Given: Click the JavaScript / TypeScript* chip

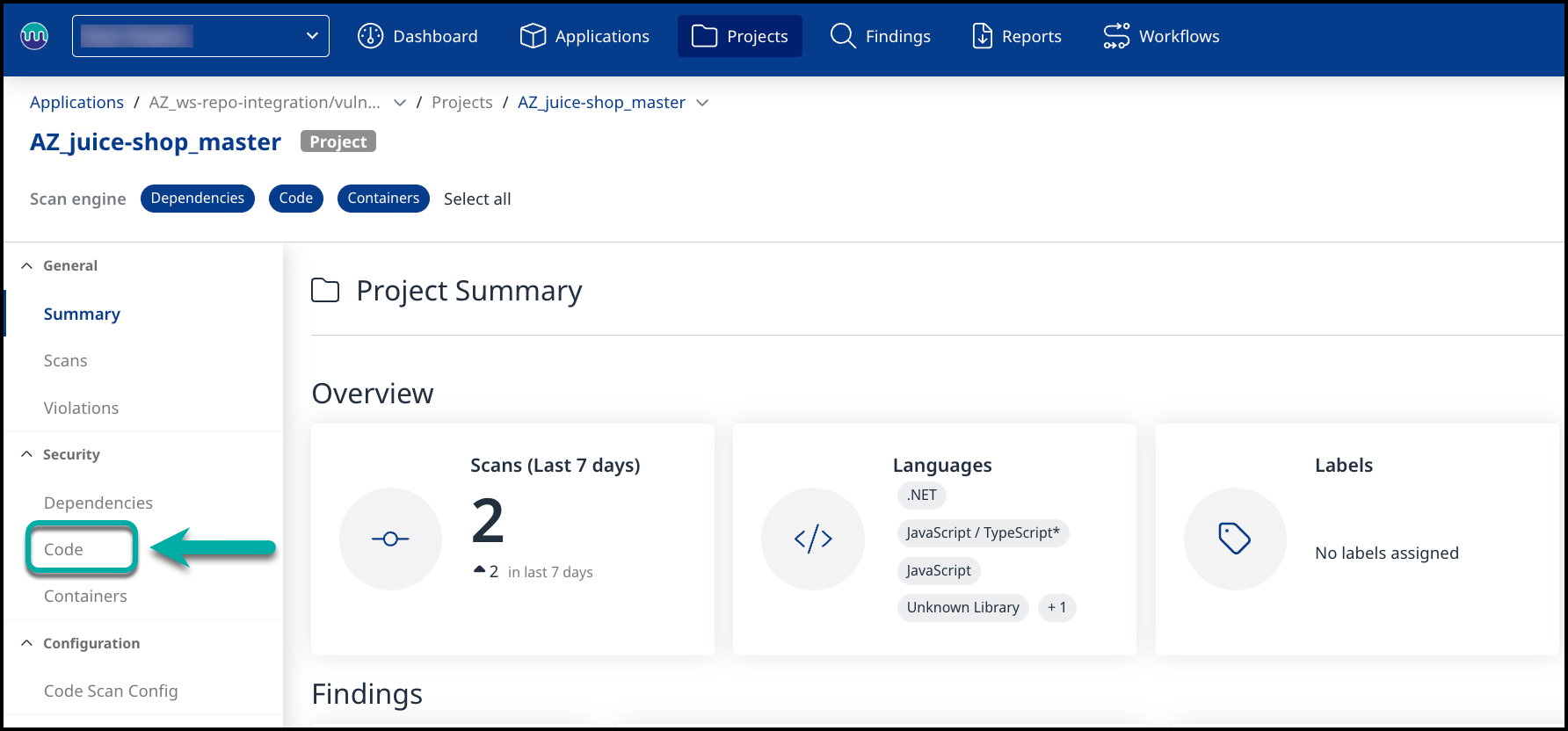Looking at the screenshot, I should point(983,533).
